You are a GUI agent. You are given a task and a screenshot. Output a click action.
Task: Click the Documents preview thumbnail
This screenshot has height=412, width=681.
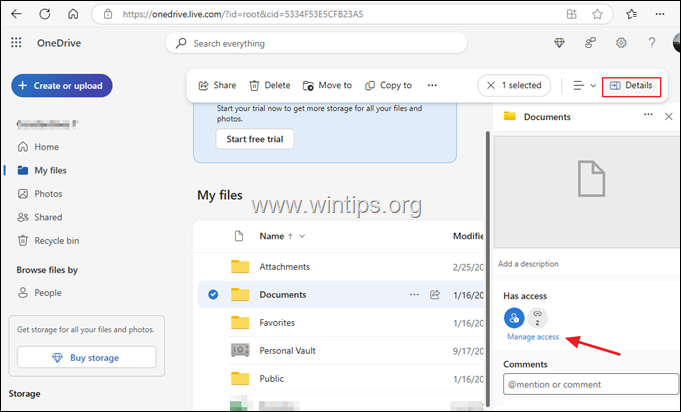click(x=587, y=192)
